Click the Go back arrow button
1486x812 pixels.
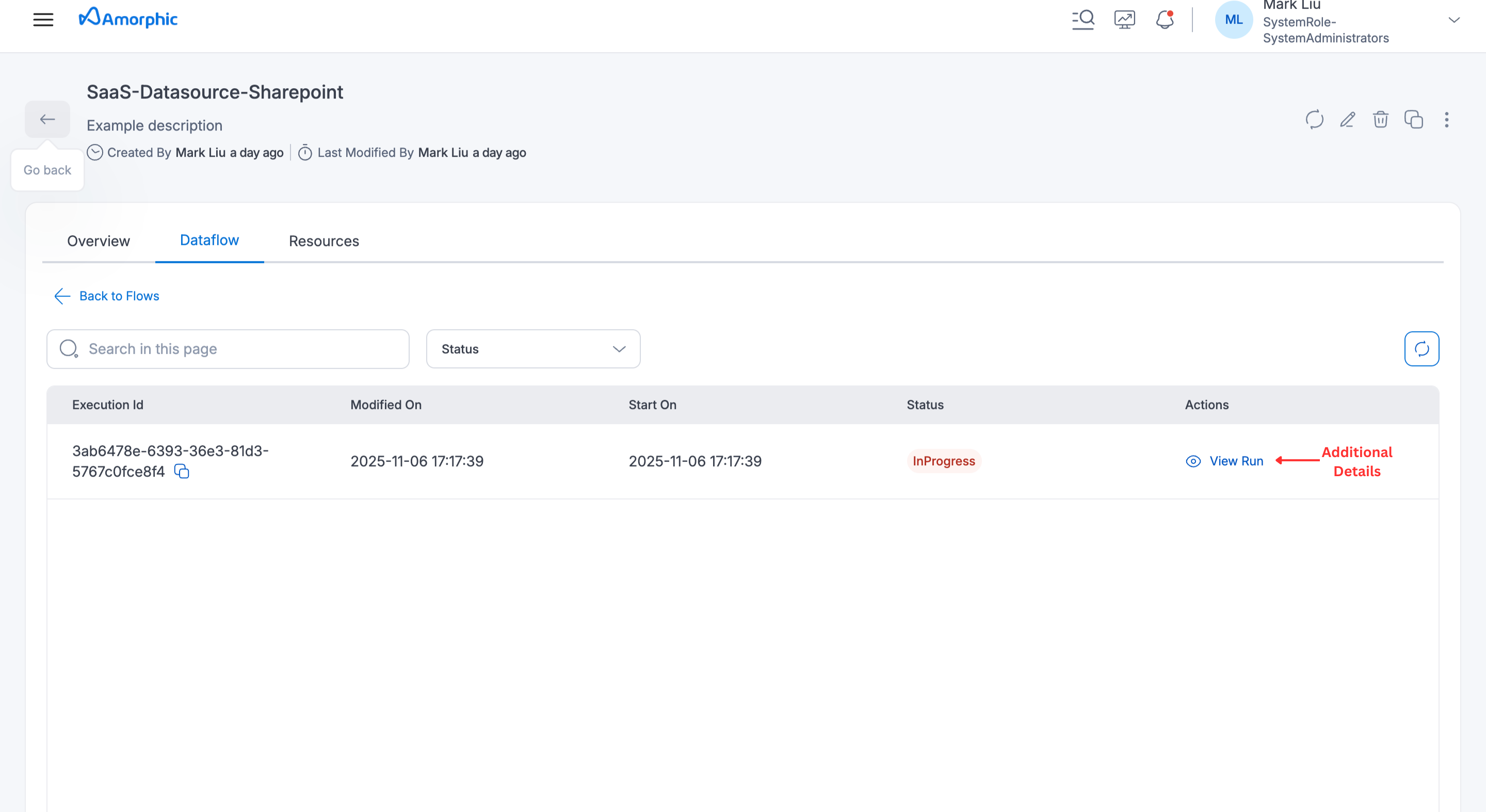(47, 119)
